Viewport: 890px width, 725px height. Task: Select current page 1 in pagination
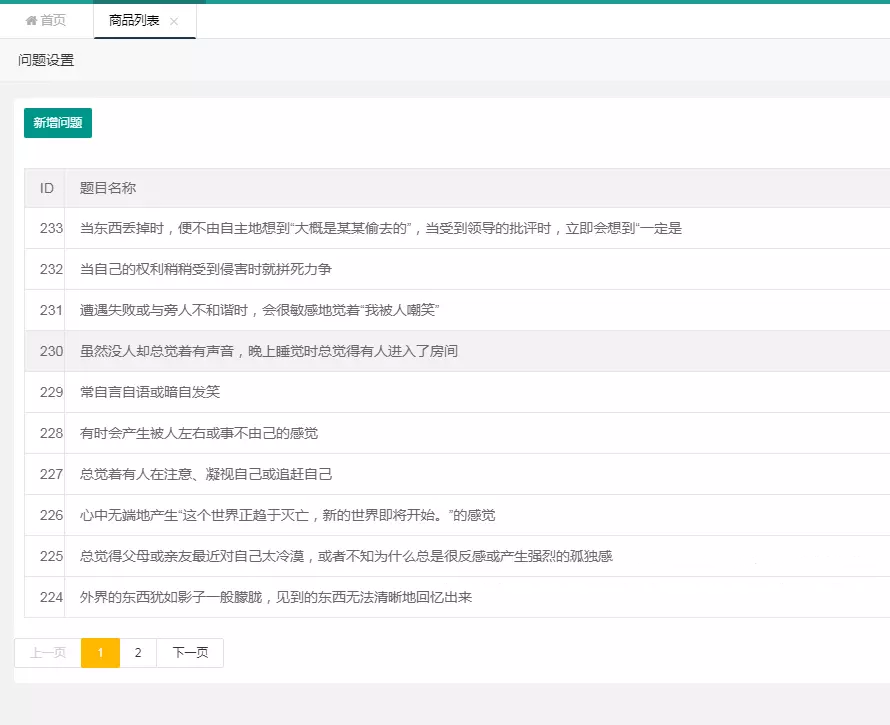[100, 653]
